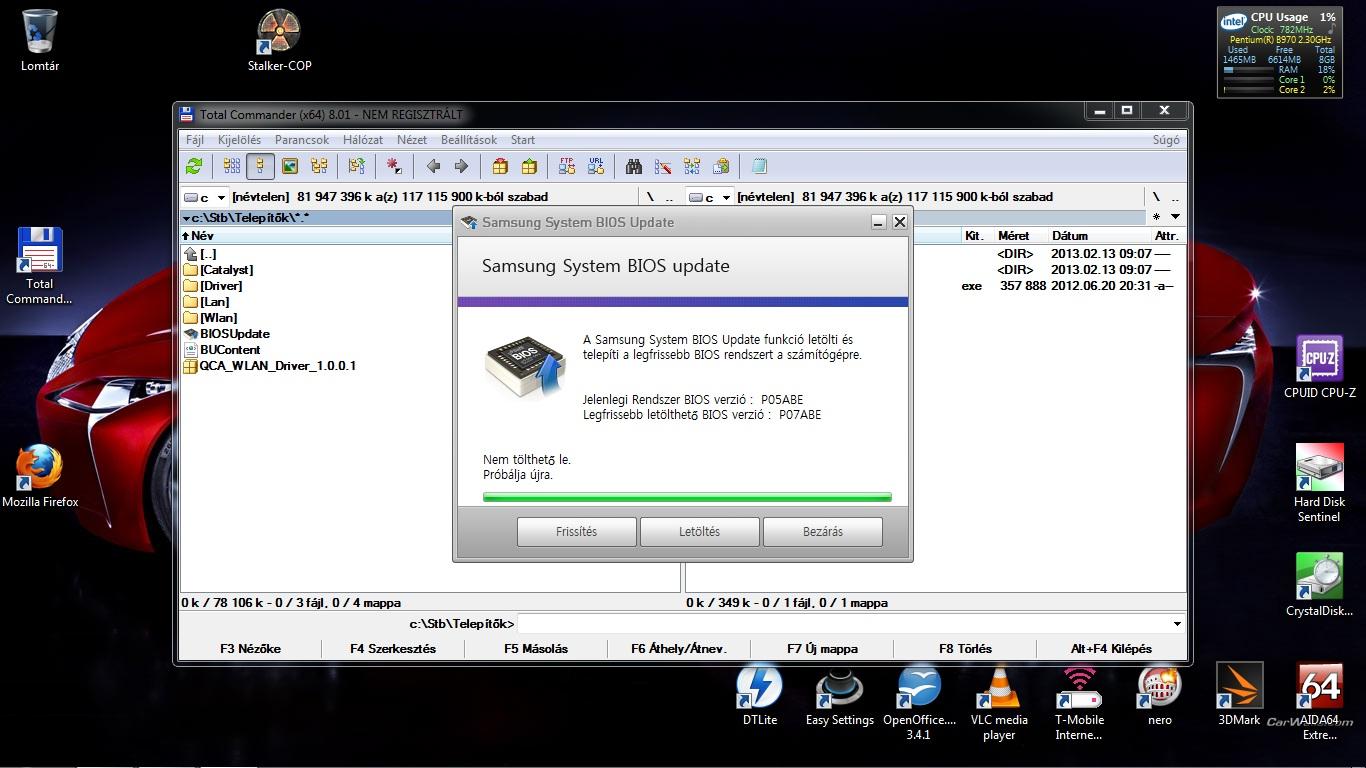The height and width of the screenshot is (768, 1366).
Task: Click F8 Törlés function button
Action: pyautogui.click(x=965, y=648)
